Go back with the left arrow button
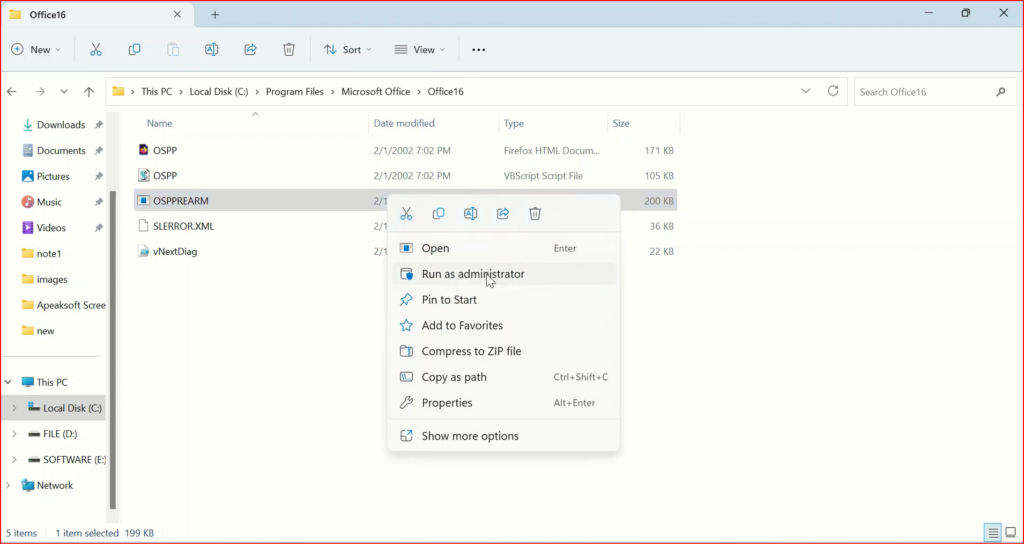The height and width of the screenshot is (544, 1024). click(x=12, y=91)
